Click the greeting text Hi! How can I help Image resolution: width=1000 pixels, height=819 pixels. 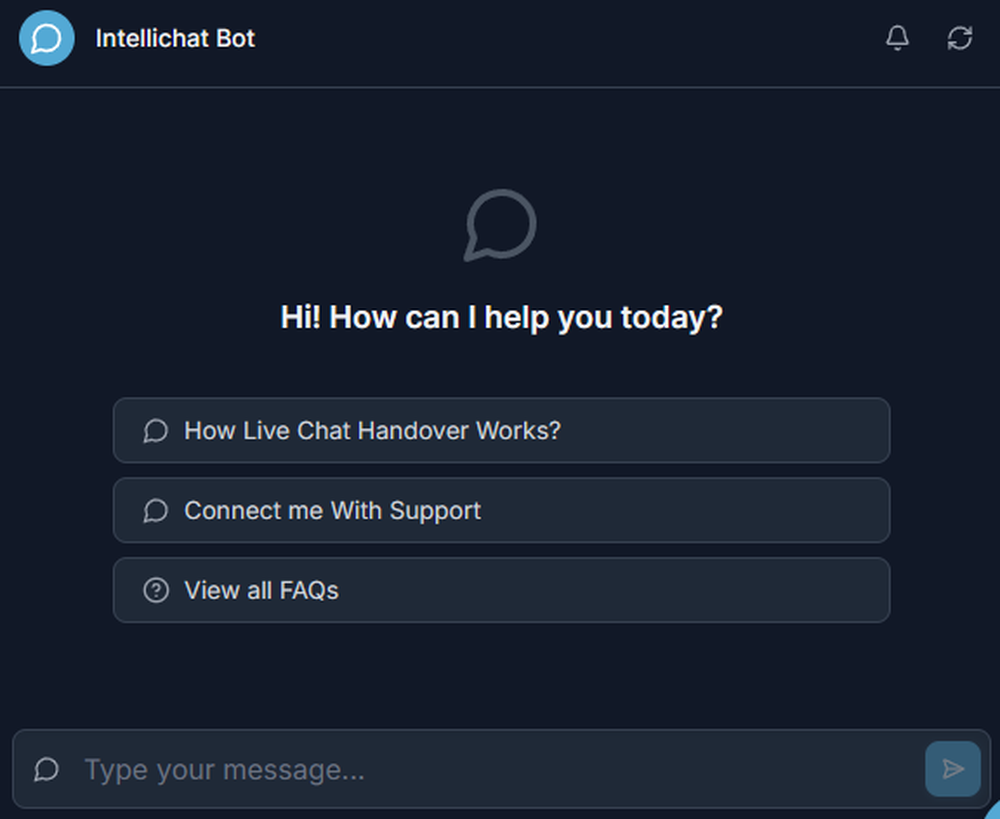(500, 316)
